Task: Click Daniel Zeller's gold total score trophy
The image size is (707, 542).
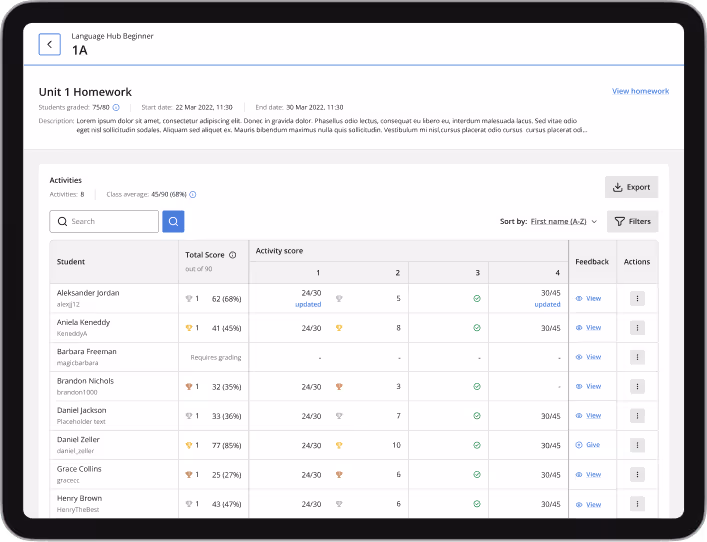Action: point(189,445)
